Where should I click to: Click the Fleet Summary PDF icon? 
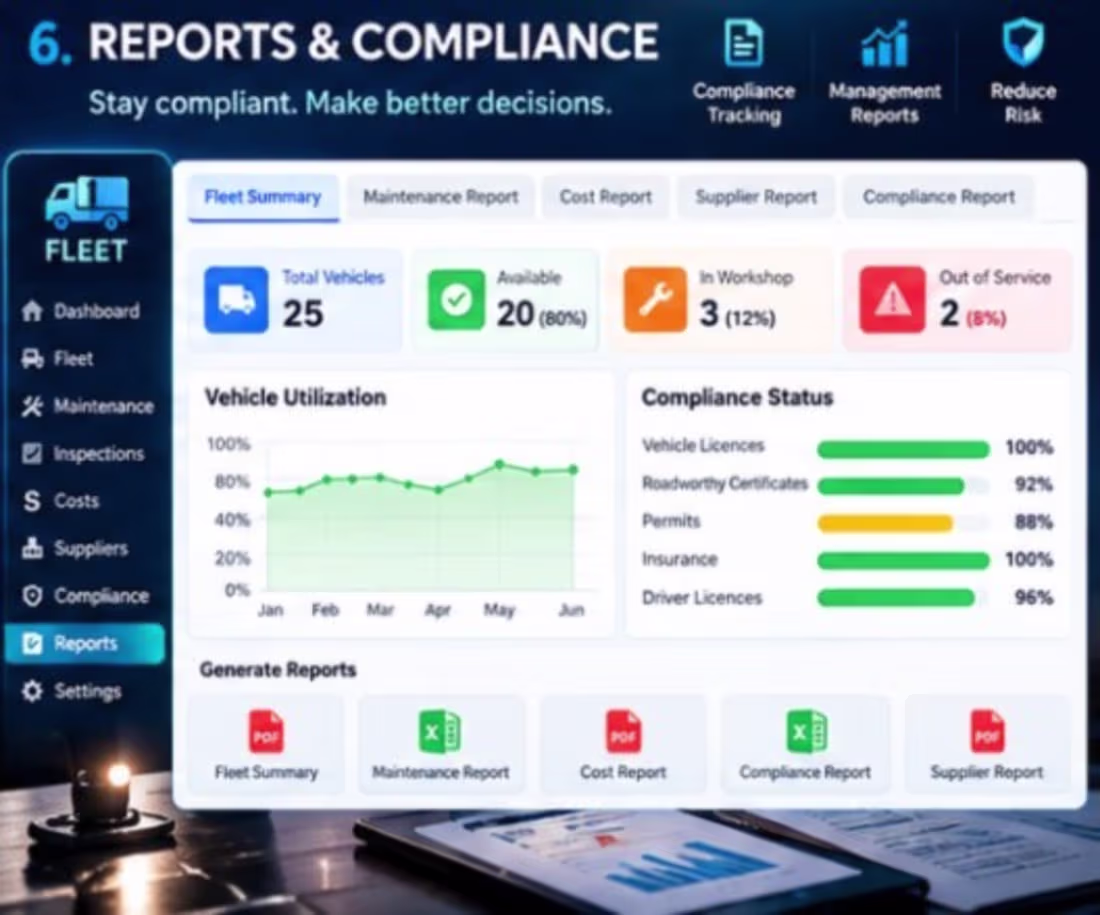[x=267, y=731]
